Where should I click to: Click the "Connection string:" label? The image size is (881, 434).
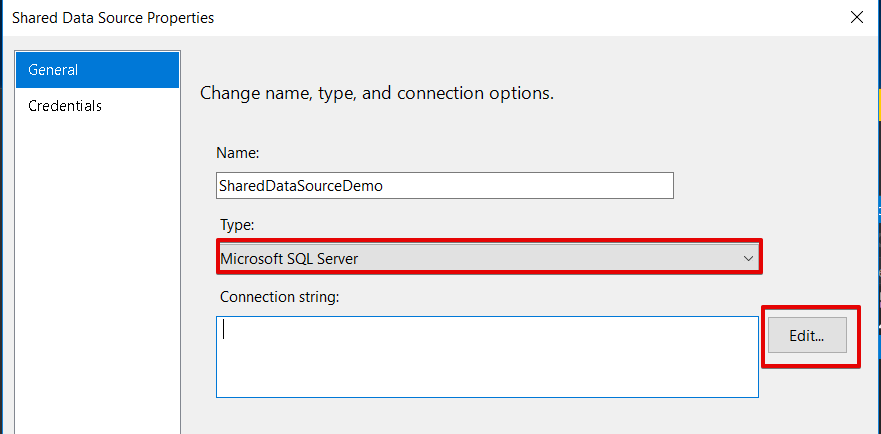click(x=278, y=298)
